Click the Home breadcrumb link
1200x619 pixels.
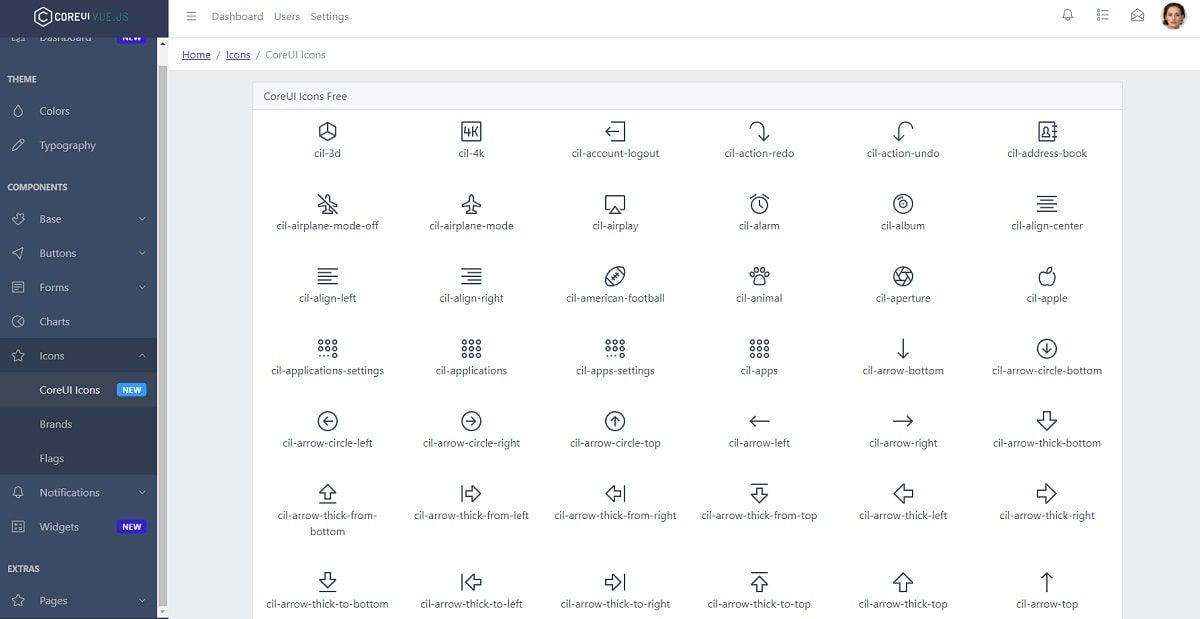pos(196,55)
